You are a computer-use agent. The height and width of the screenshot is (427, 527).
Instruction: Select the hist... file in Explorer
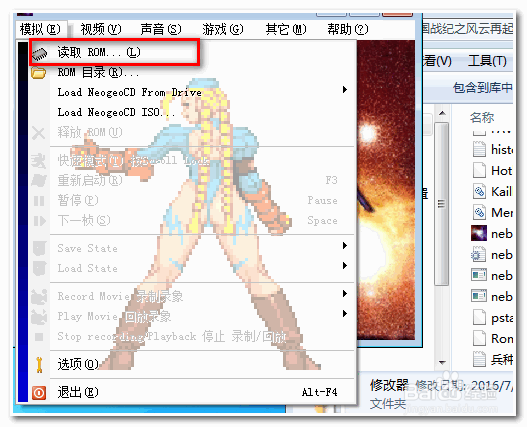(492, 149)
